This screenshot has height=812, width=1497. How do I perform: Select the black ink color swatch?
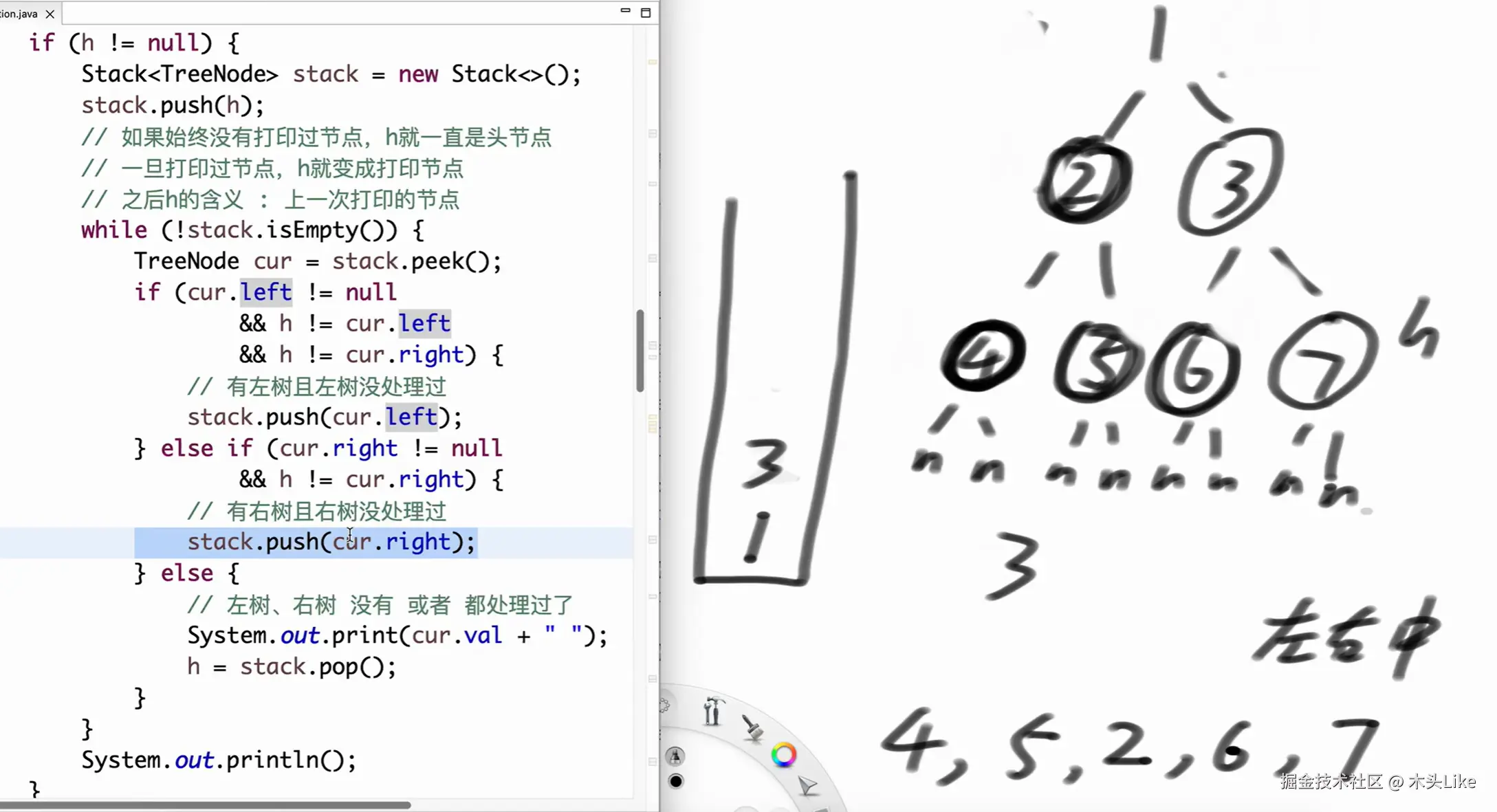tap(677, 782)
